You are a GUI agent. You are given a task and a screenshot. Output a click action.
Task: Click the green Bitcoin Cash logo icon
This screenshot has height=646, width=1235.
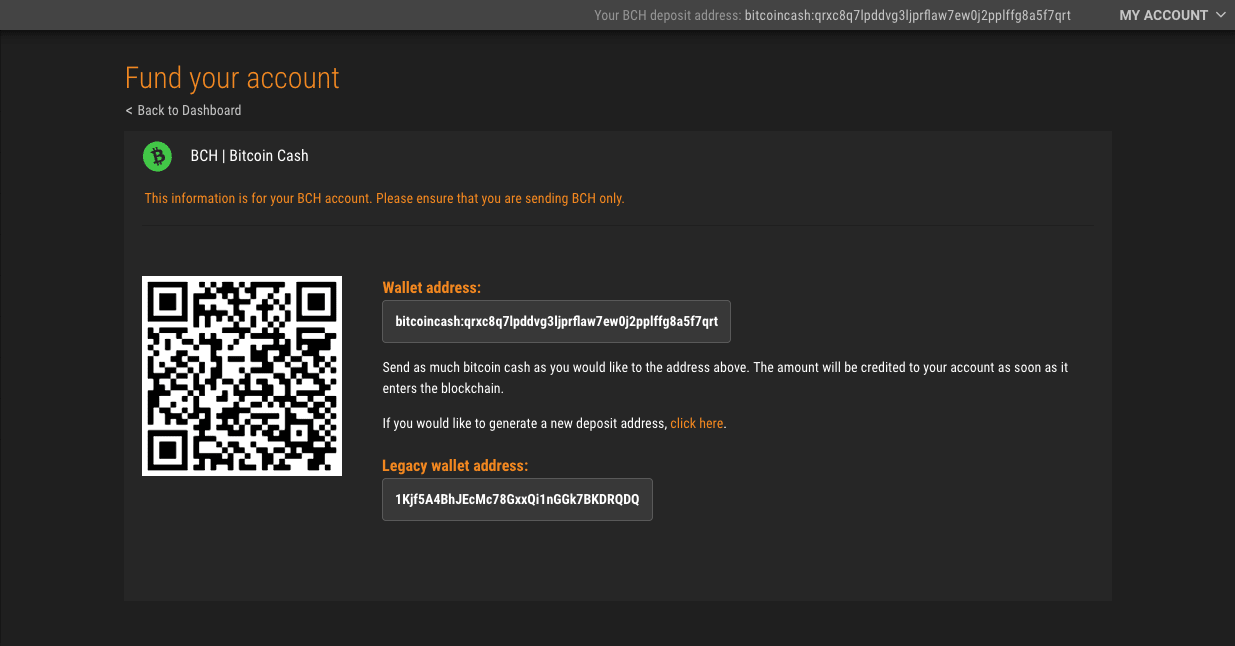(158, 156)
